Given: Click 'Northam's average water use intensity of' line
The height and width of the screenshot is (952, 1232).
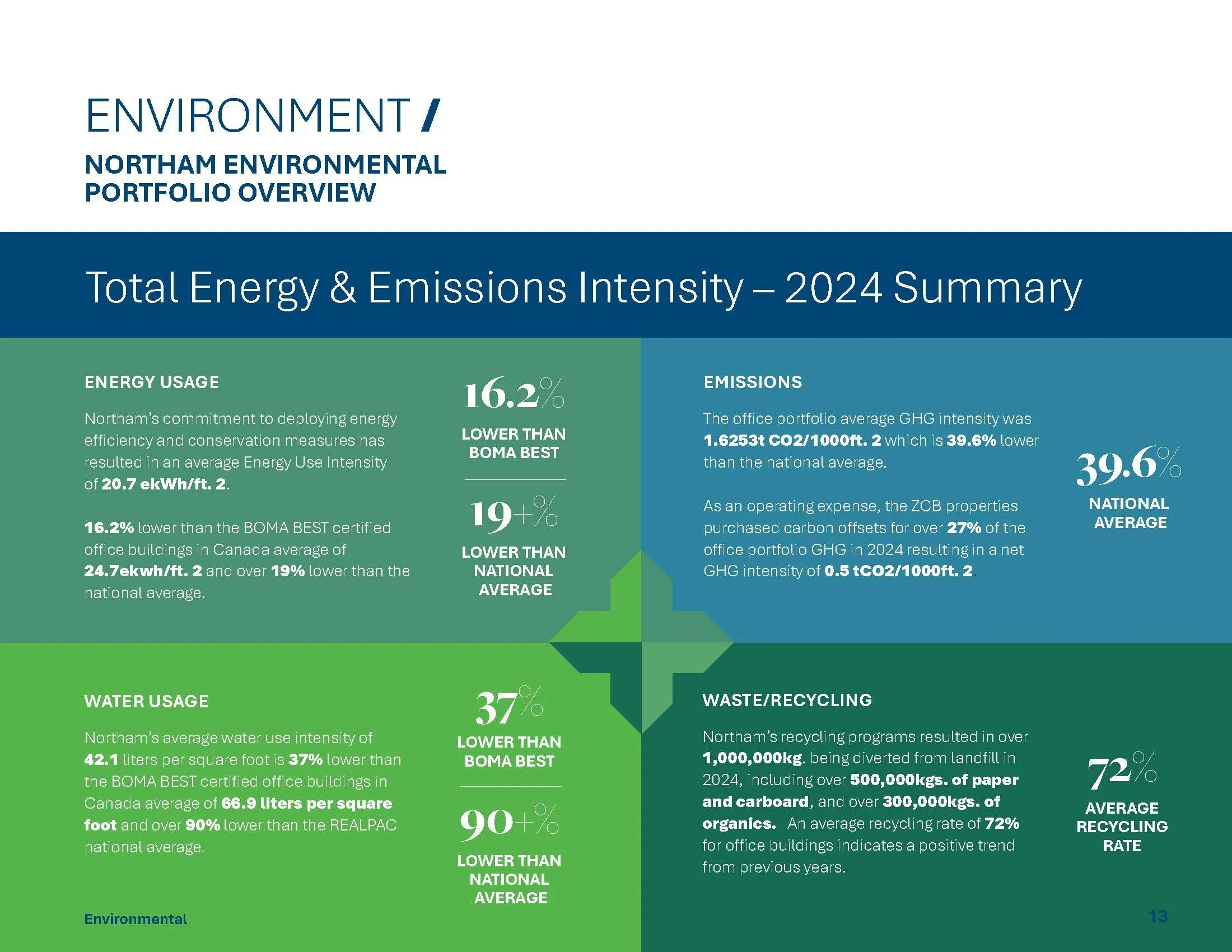Looking at the screenshot, I should tap(228, 738).
